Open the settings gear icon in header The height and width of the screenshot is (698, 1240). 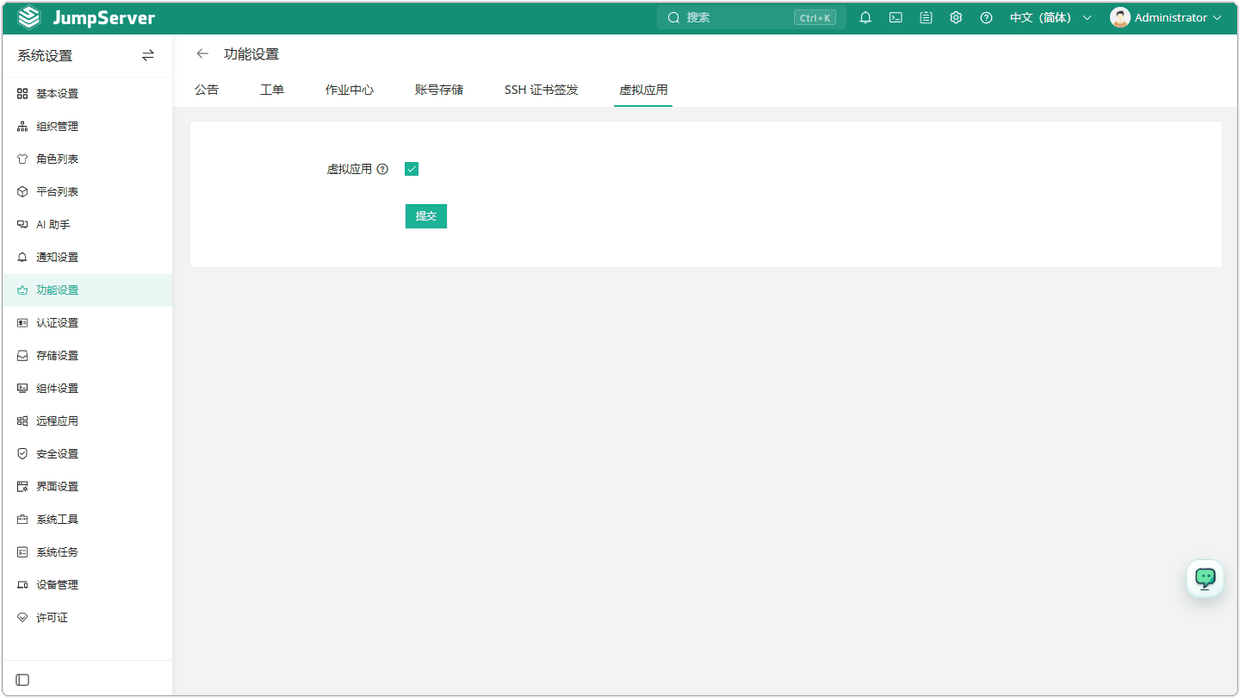coord(956,18)
